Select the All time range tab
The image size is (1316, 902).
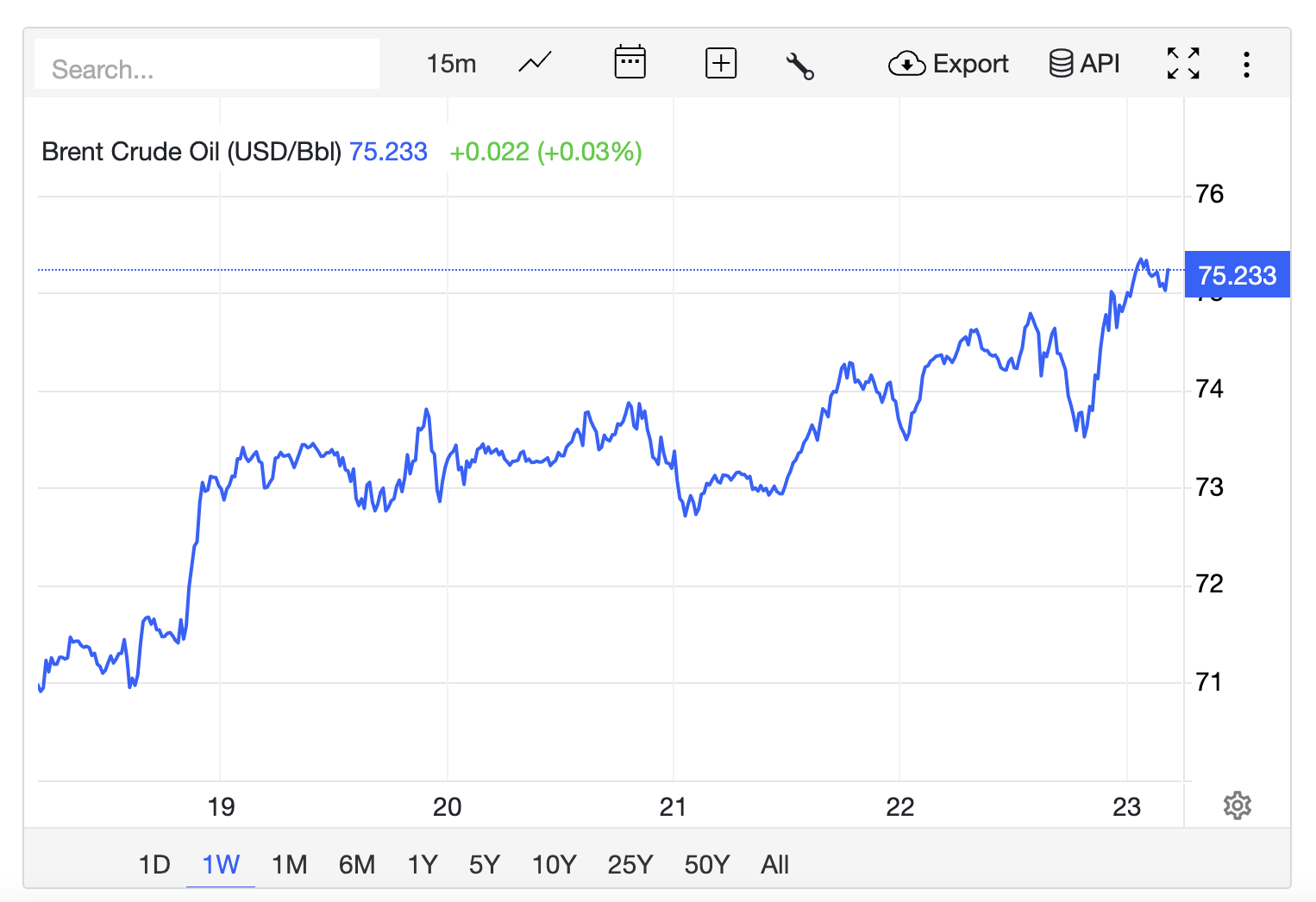774,864
